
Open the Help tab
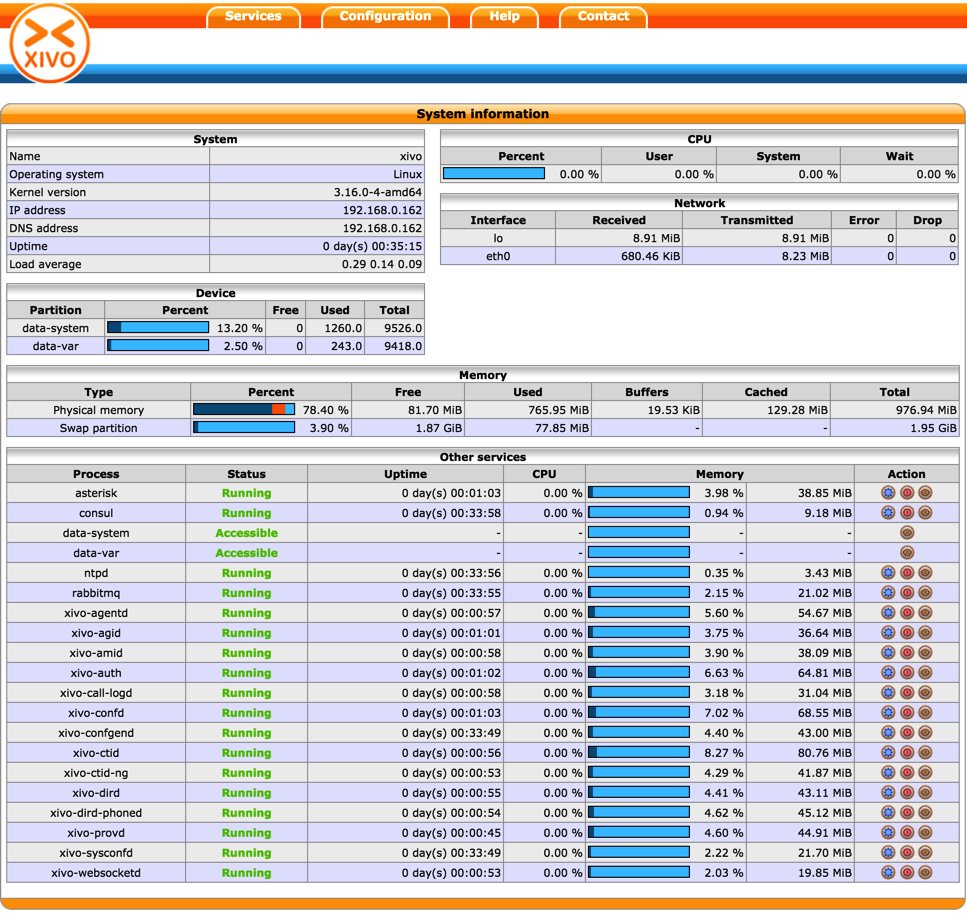(504, 17)
